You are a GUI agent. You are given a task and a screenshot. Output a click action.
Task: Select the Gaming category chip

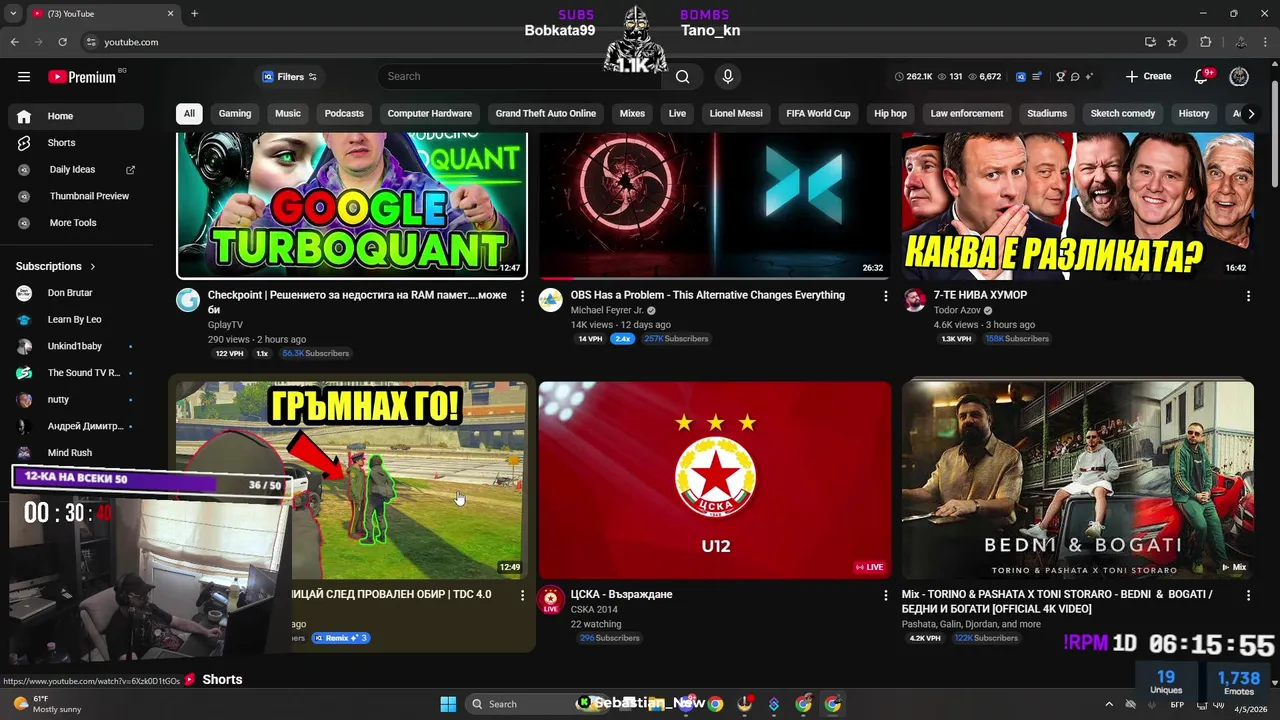[235, 114]
